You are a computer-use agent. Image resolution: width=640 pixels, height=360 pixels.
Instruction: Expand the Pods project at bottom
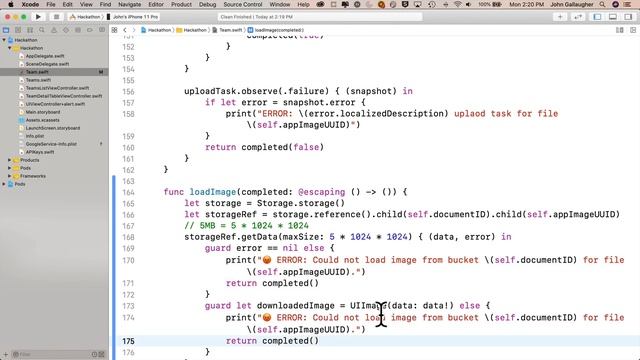point(4,184)
